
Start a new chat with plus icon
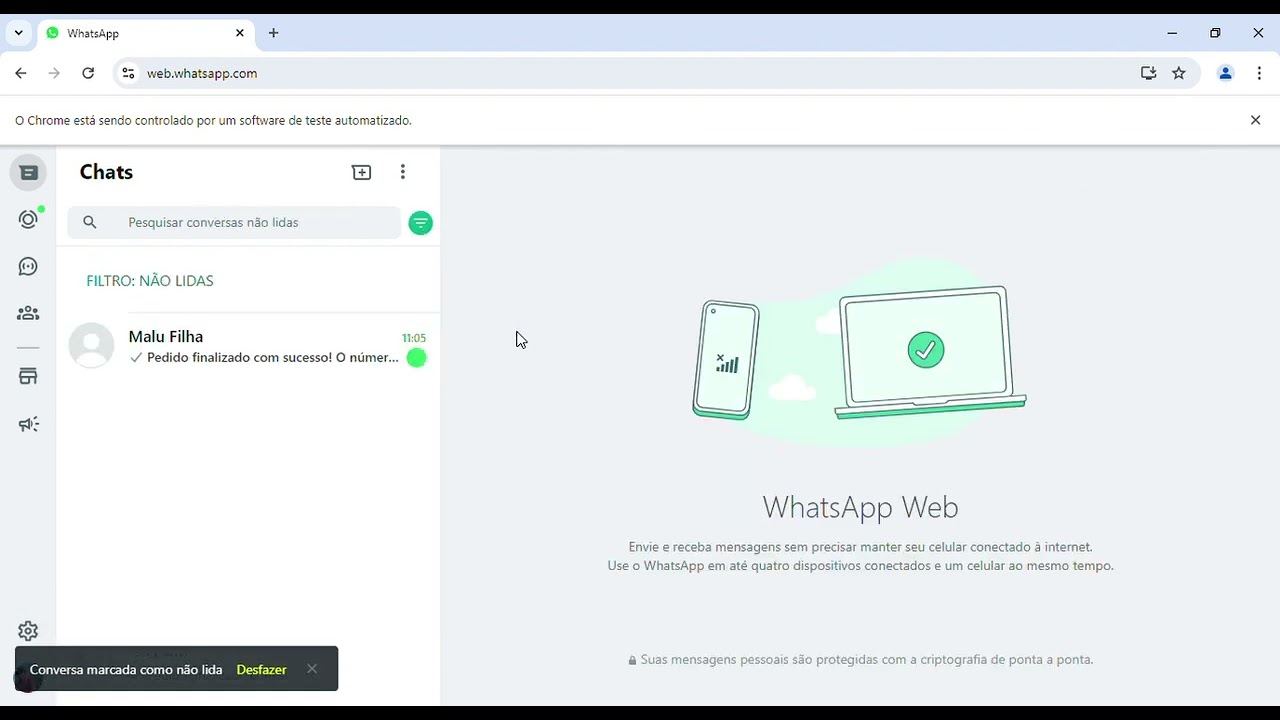coord(362,173)
